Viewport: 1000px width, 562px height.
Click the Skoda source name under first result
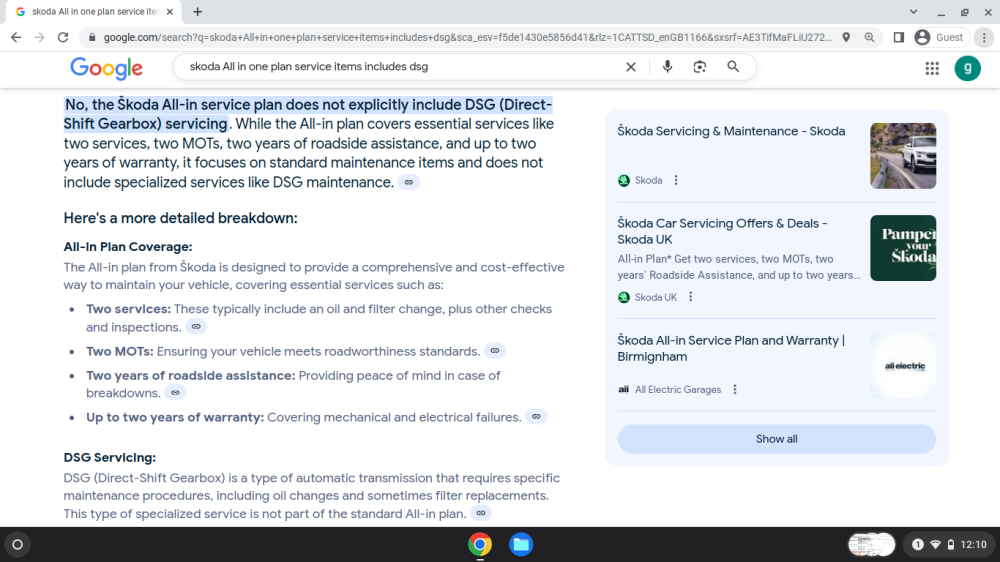pos(648,181)
